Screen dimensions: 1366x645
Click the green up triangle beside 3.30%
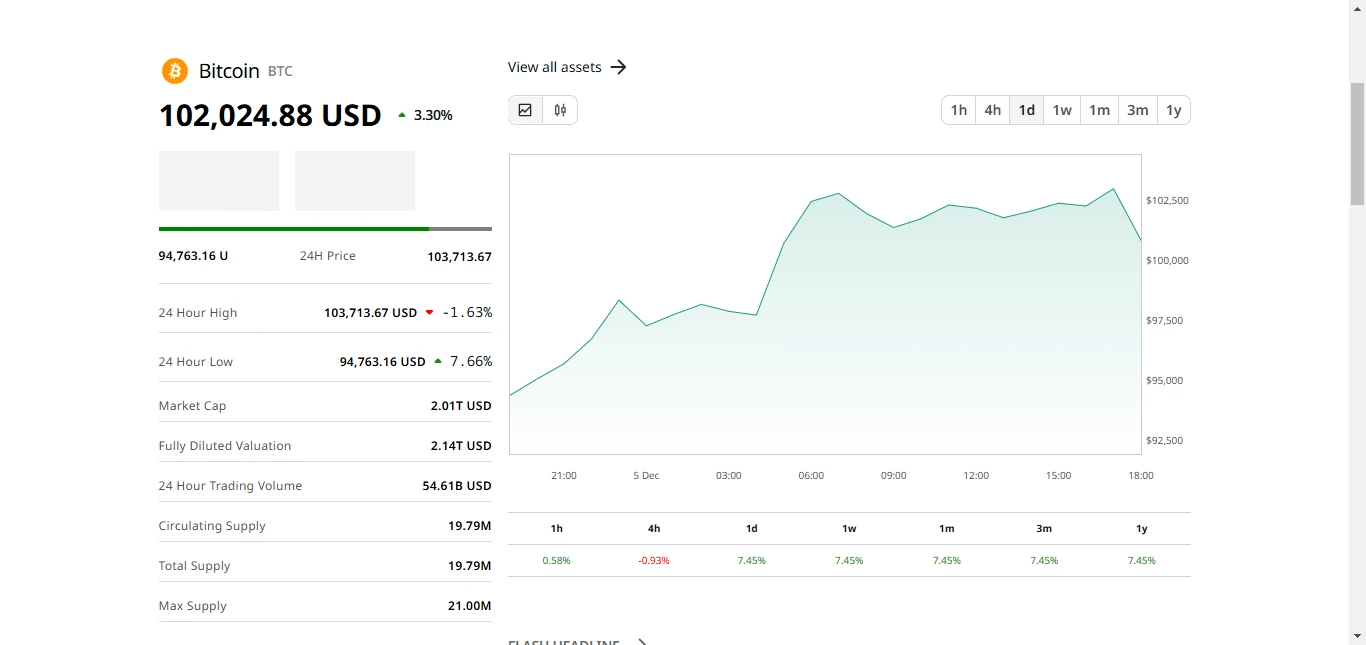click(402, 115)
